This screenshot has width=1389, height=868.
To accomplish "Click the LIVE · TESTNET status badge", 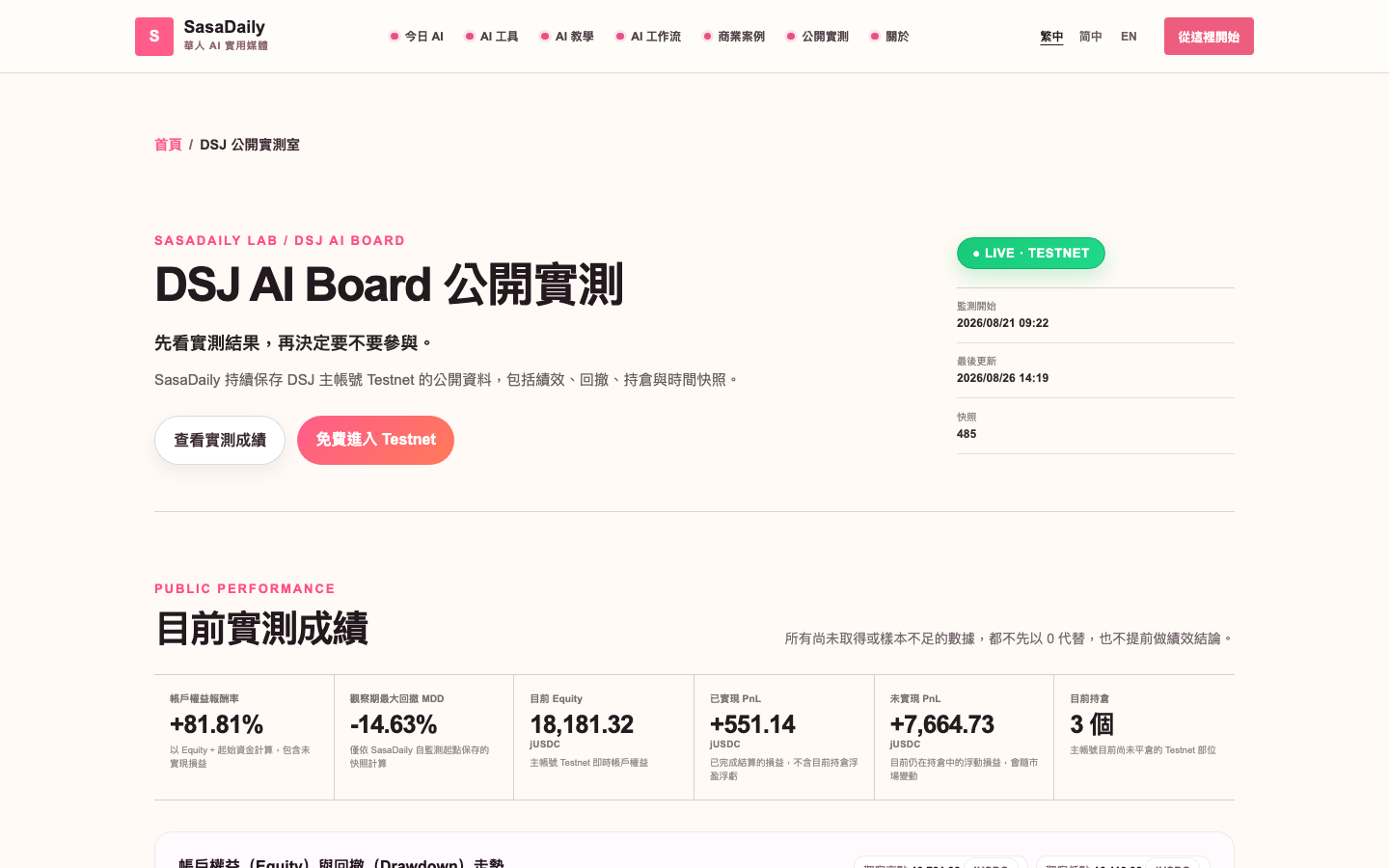I will point(1031,253).
